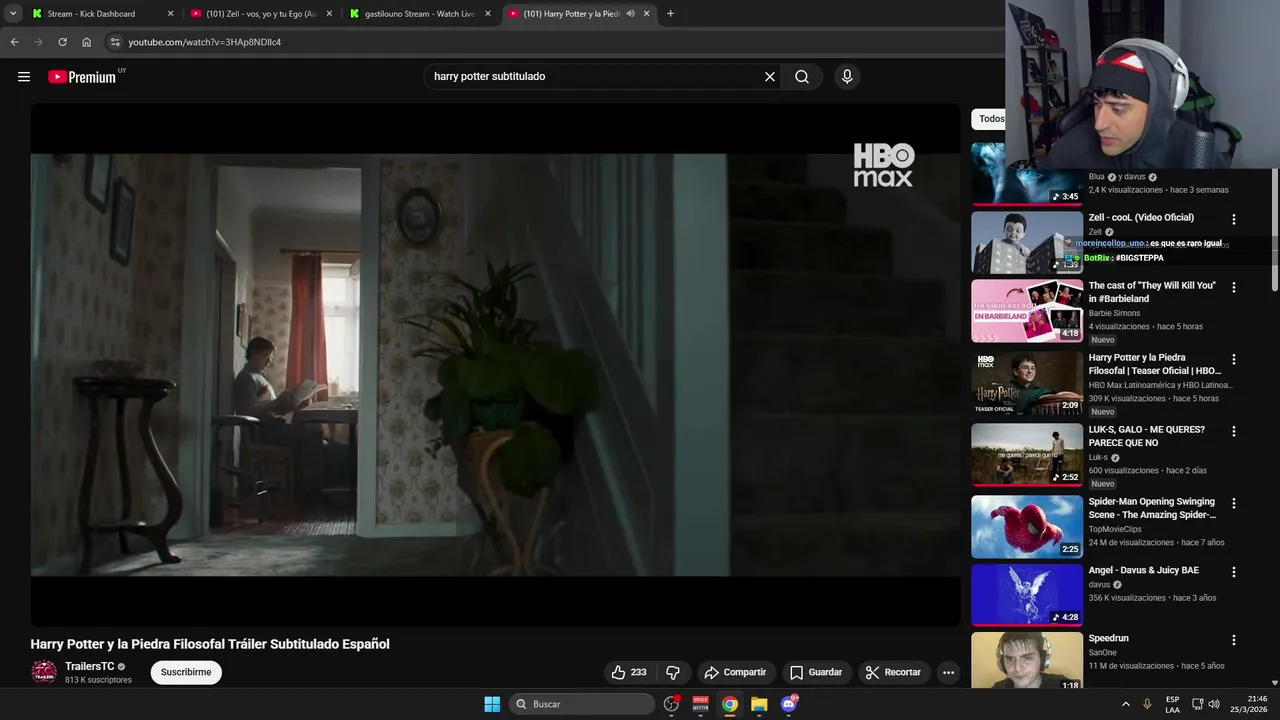Open the TrailersTC channel name link
Screen dimensions: 1280x720
coord(90,666)
